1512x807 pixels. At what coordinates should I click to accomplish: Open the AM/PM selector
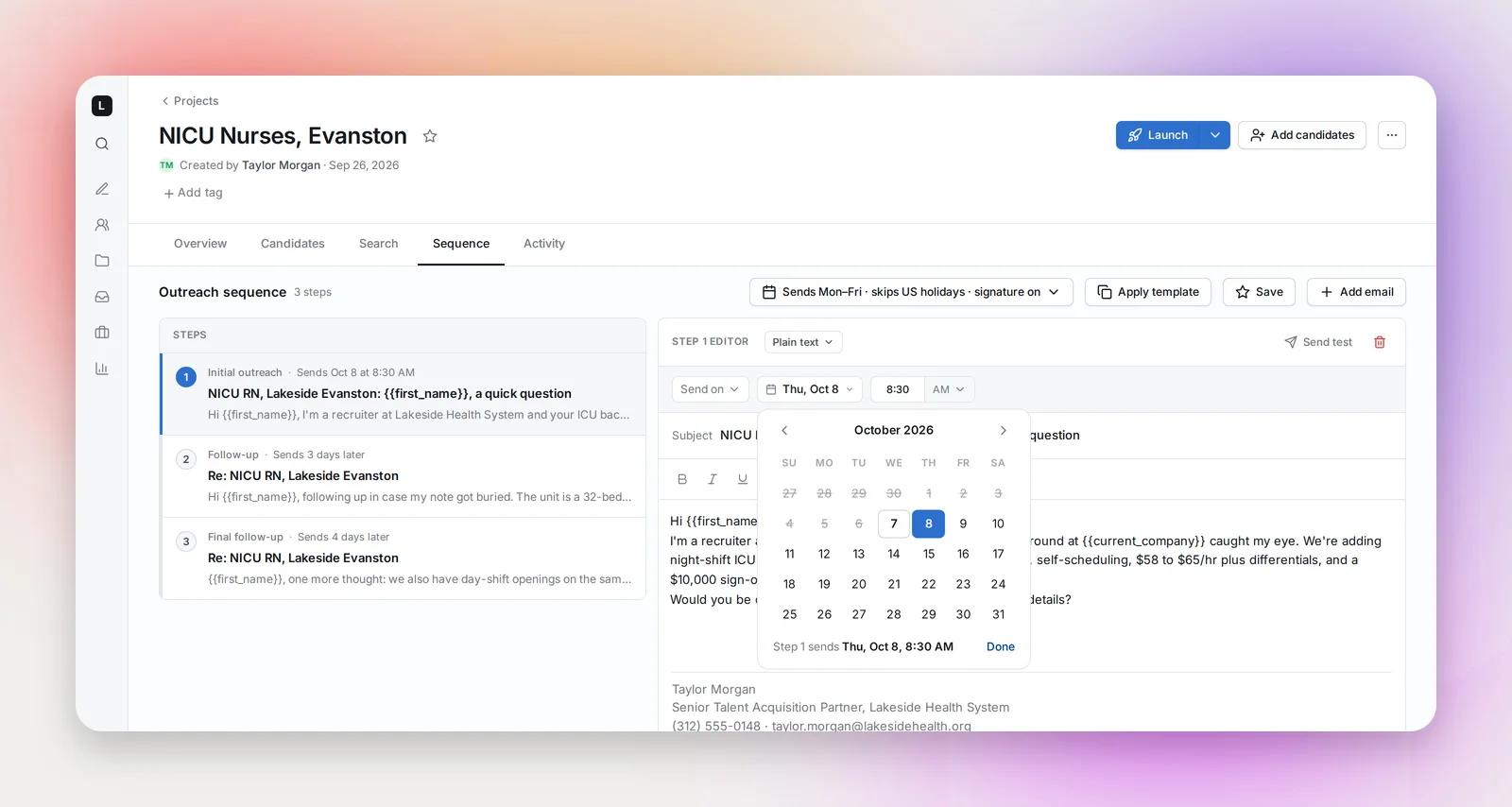[949, 389]
